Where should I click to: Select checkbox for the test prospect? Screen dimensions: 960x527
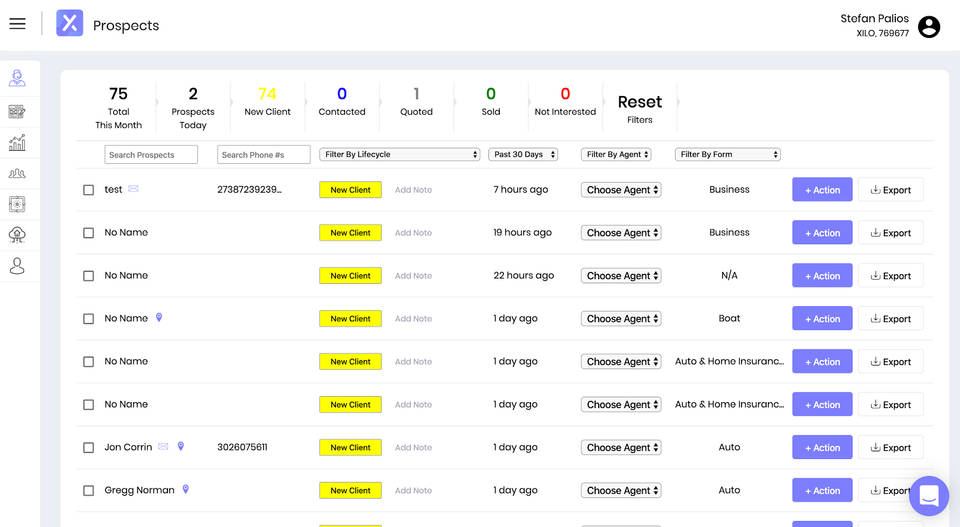tap(89, 190)
